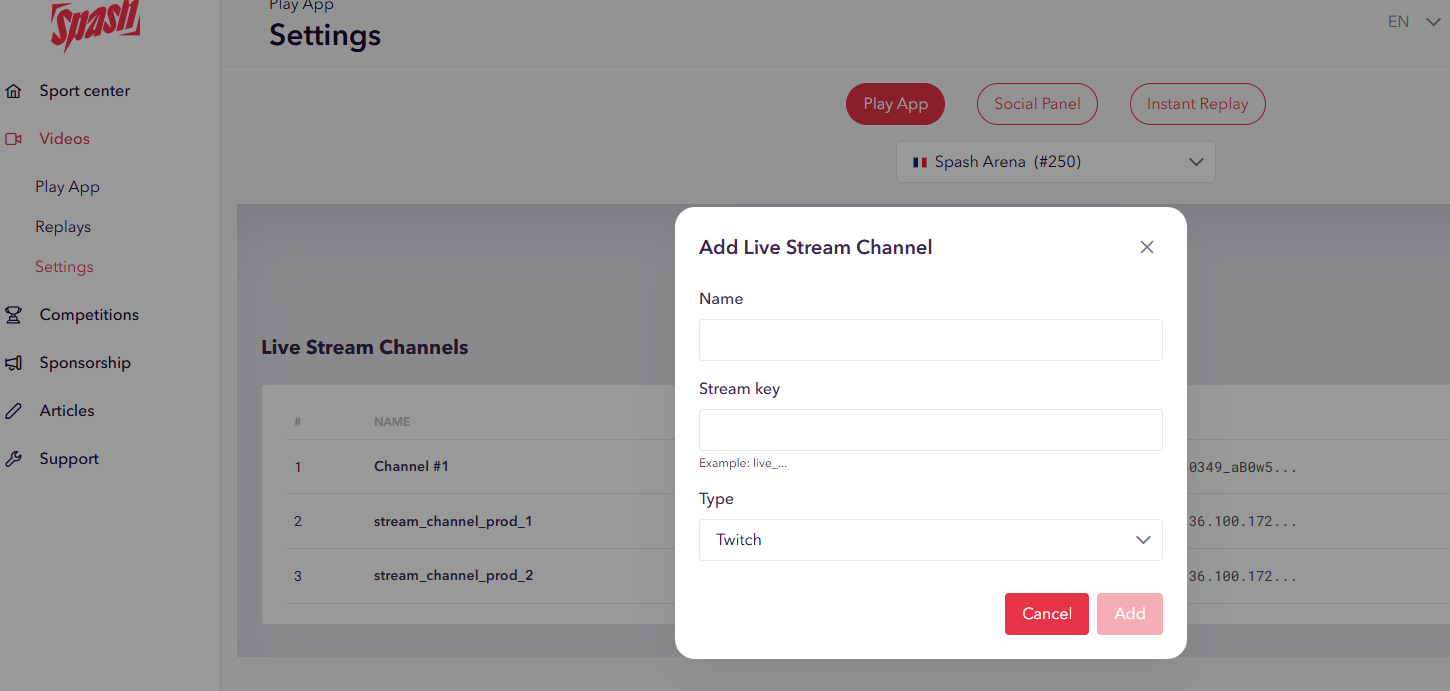Select the Play App tab button
Screen dimensions: 1450x691
tap(895, 104)
